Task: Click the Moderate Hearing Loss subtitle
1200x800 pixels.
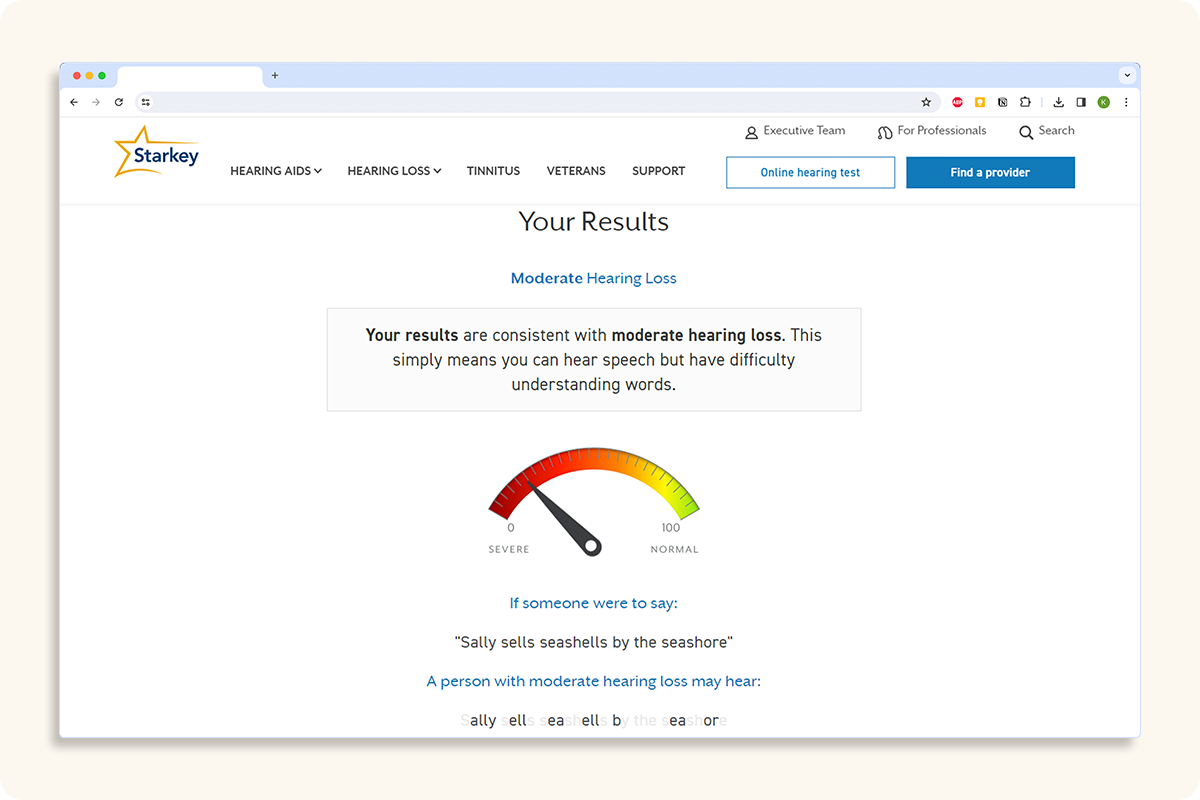Action: click(594, 279)
